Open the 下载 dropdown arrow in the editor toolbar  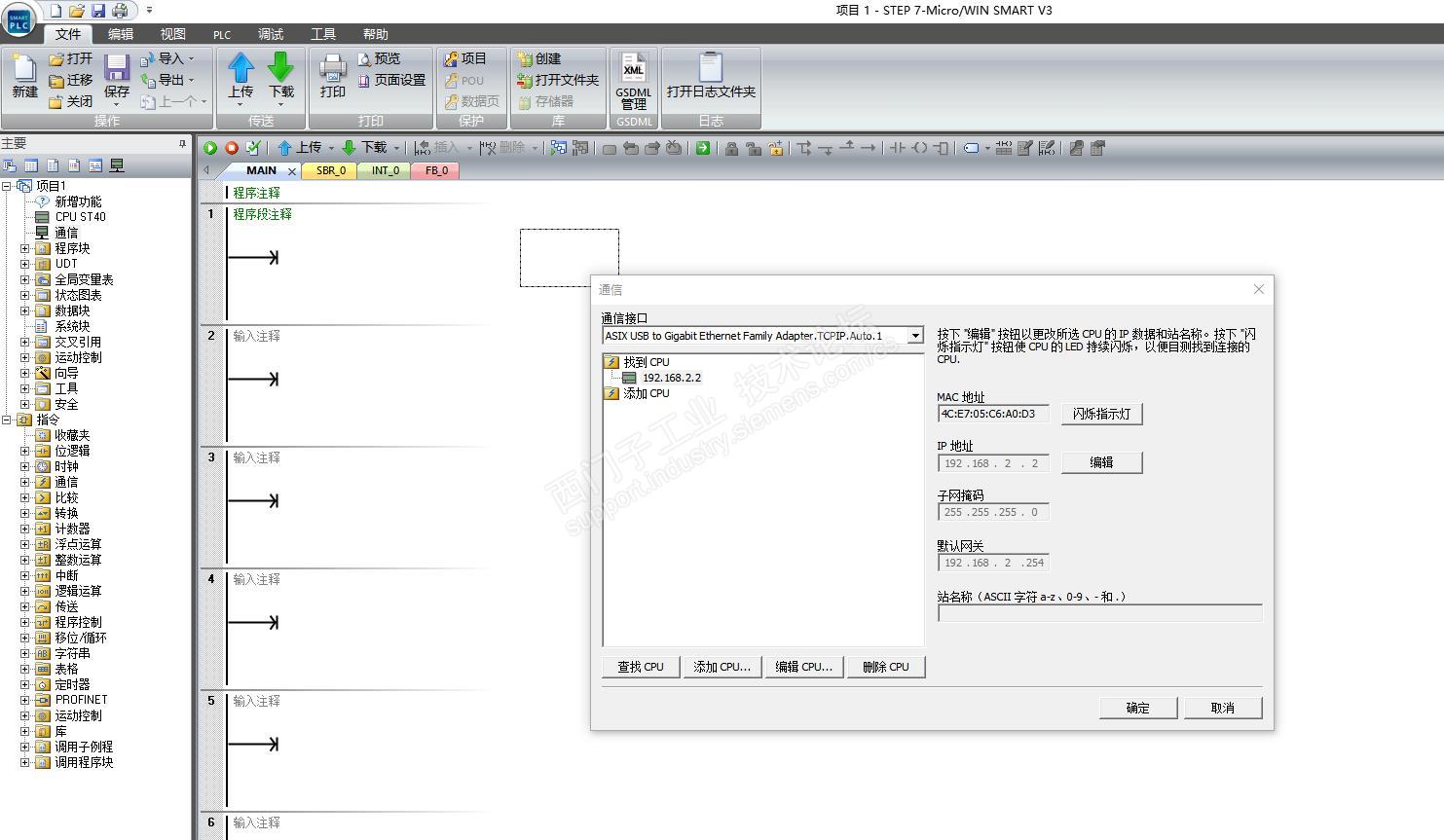tap(396, 148)
